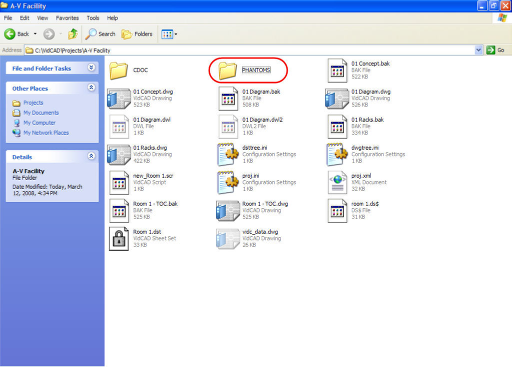Click the Back button
This screenshot has height=367, width=512.
click(17, 34)
